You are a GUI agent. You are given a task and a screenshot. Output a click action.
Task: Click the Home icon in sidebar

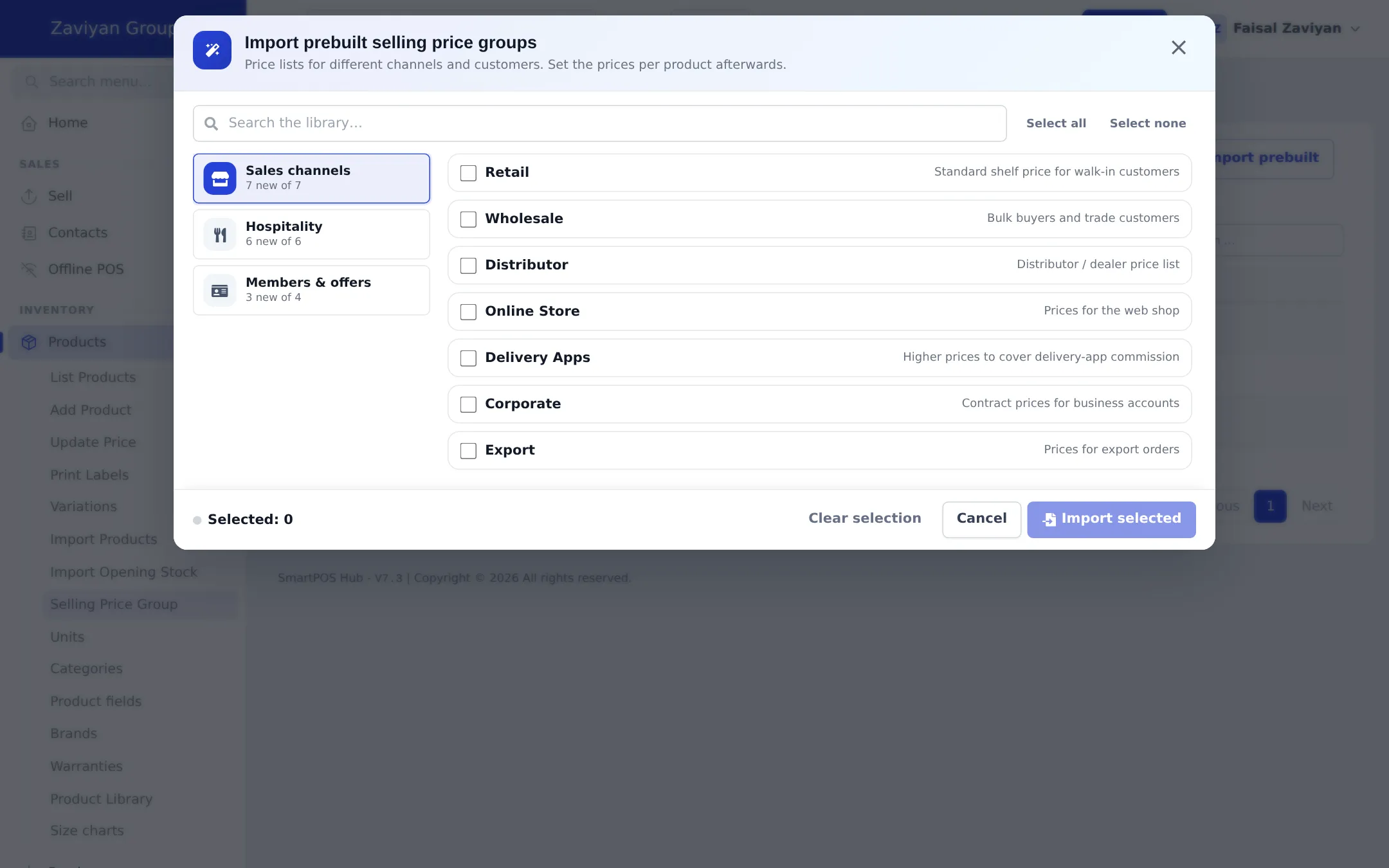(x=29, y=123)
